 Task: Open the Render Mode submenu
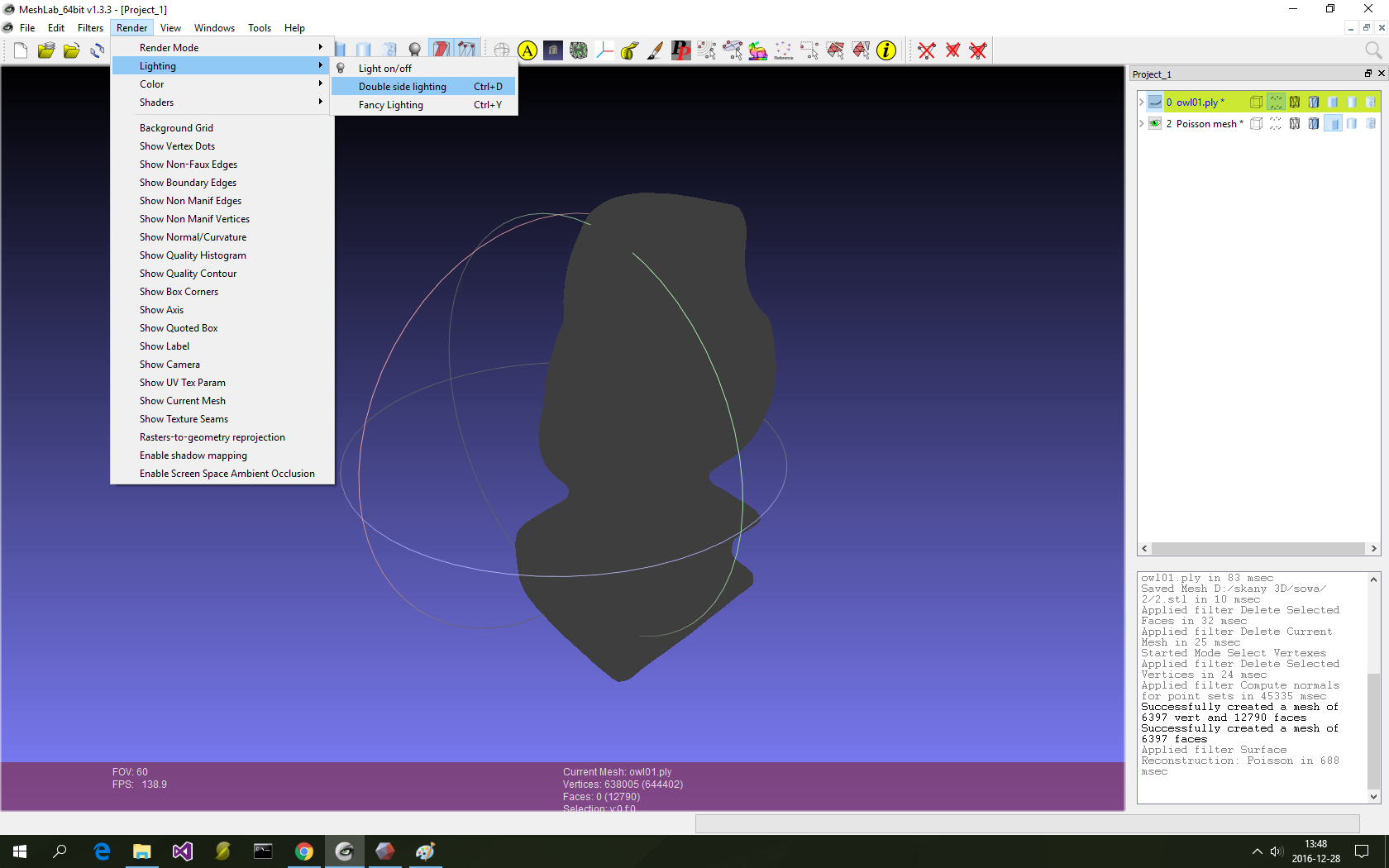click(x=222, y=48)
